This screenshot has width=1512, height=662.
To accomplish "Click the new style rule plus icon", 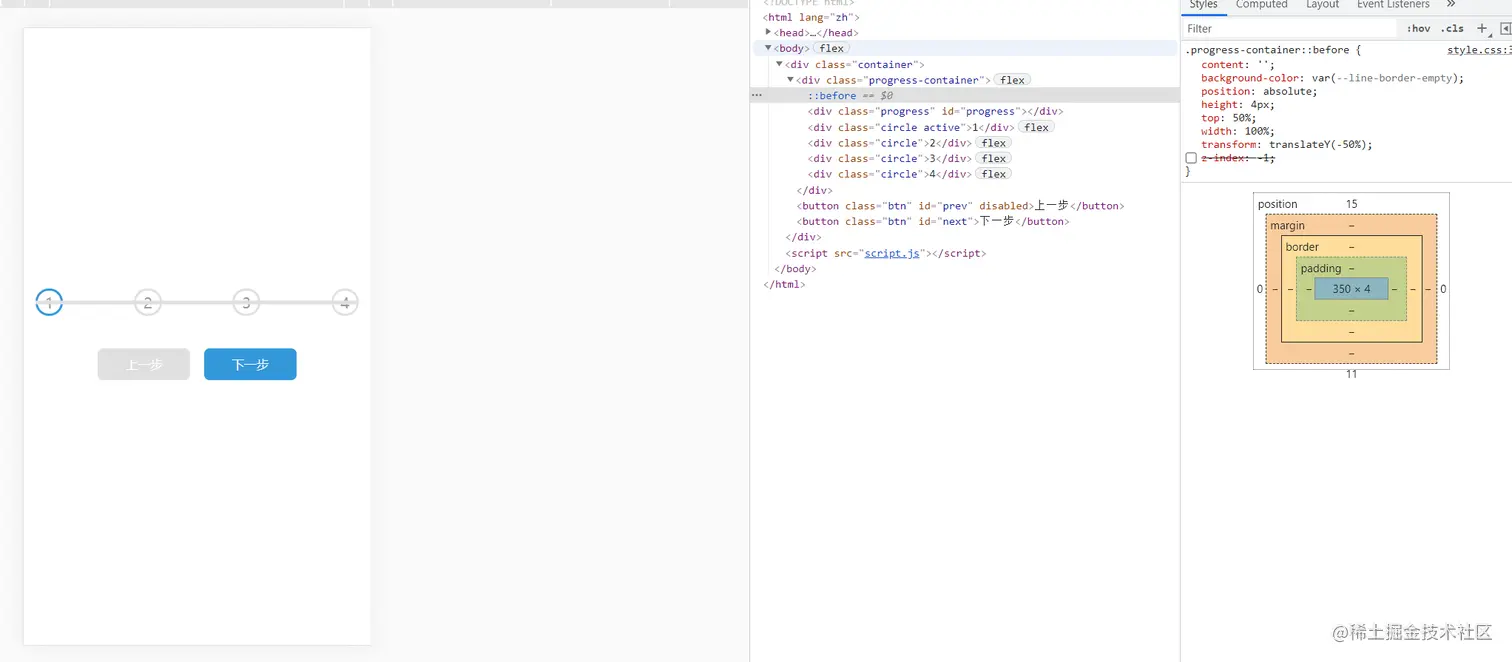I will click(x=1483, y=29).
